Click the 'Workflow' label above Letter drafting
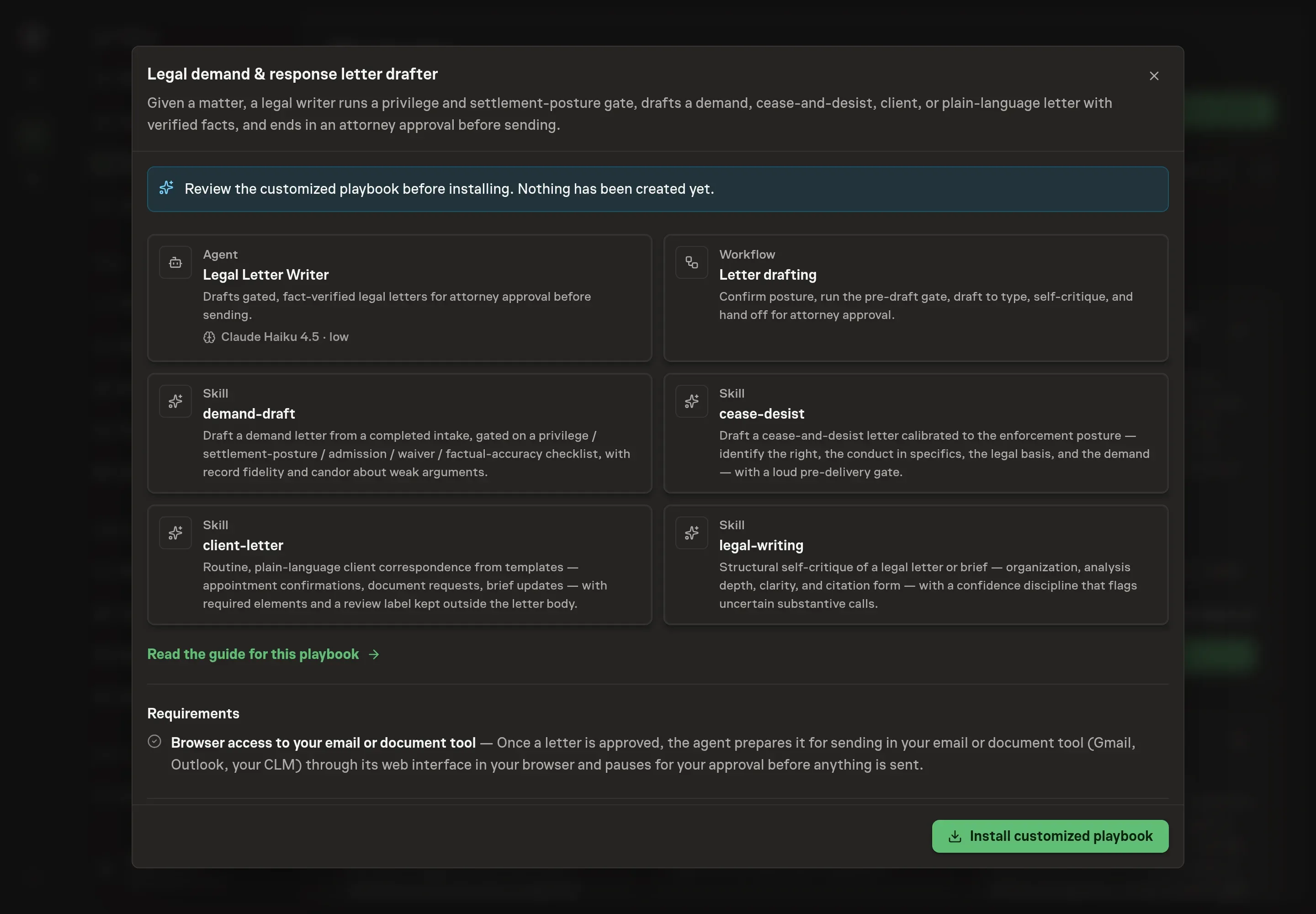 point(747,254)
